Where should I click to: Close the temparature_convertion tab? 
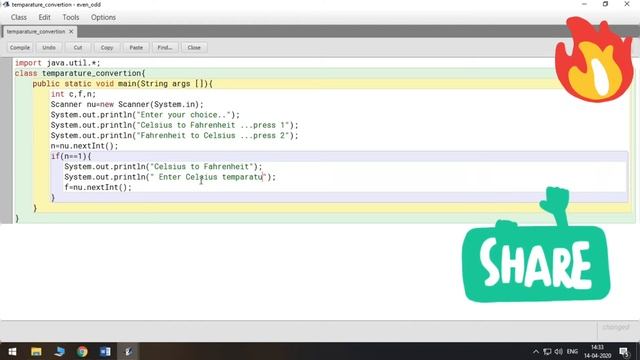click(x=71, y=31)
